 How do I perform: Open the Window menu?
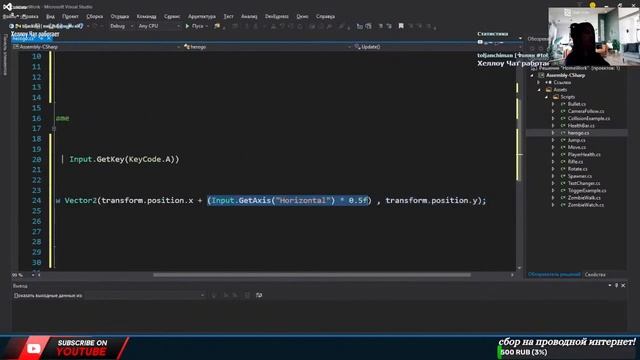302,16
